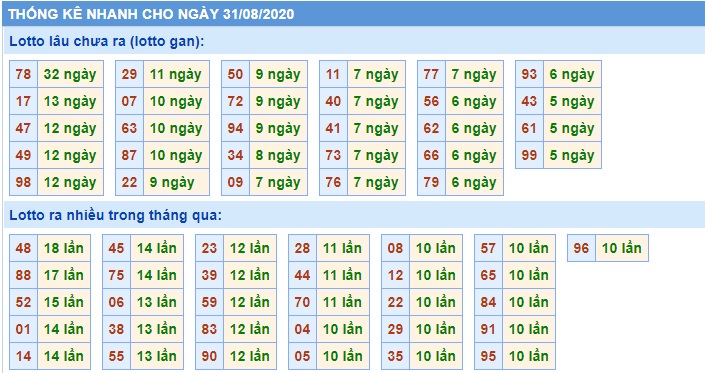The height and width of the screenshot is (373, 705).
Task: Select lotto number 09
Action: (236, 182)
